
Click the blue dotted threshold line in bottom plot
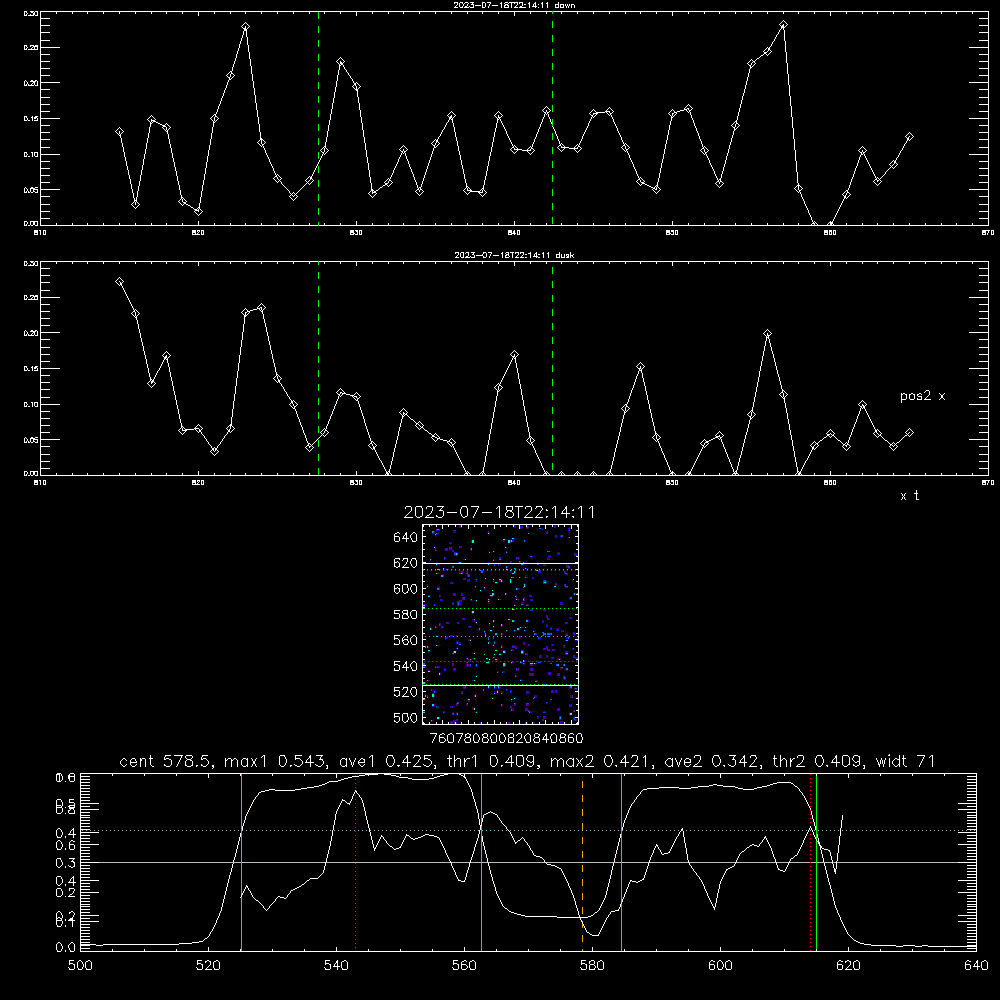pos(528,830)
